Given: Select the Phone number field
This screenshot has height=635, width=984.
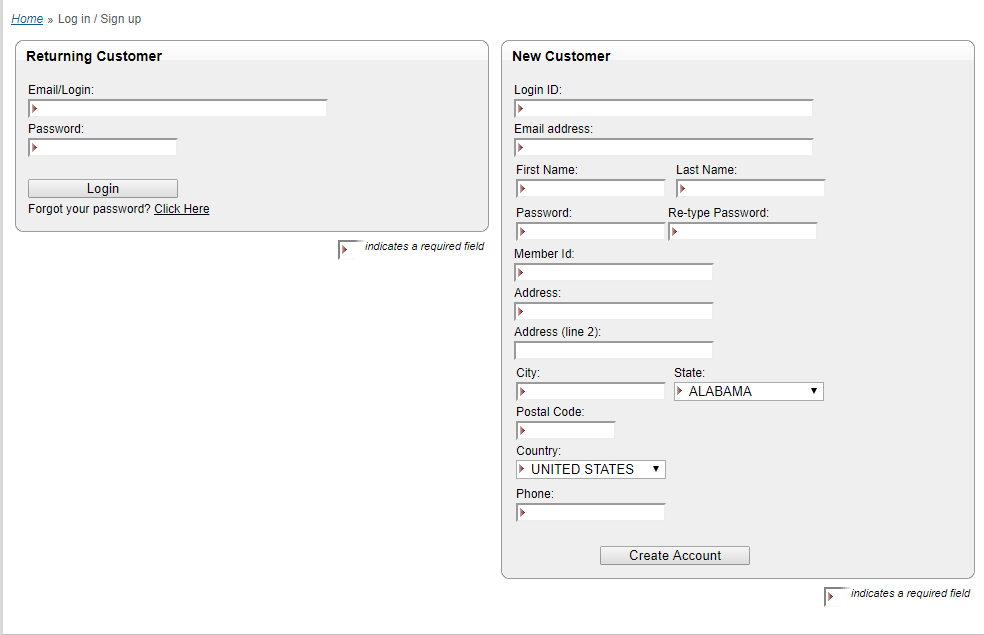Looking at the screenshot, I should point(591,513).
